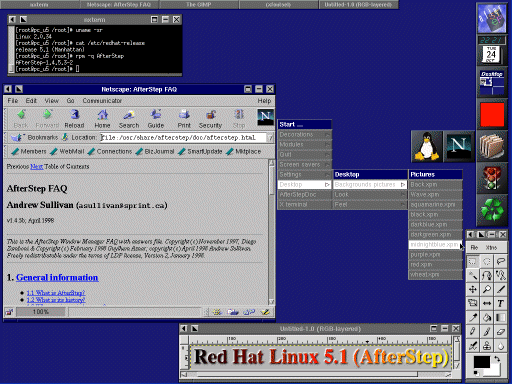512x384 pixels.
Task: Open the Xtns menu in GIMP toolbox
Action: 491,247
